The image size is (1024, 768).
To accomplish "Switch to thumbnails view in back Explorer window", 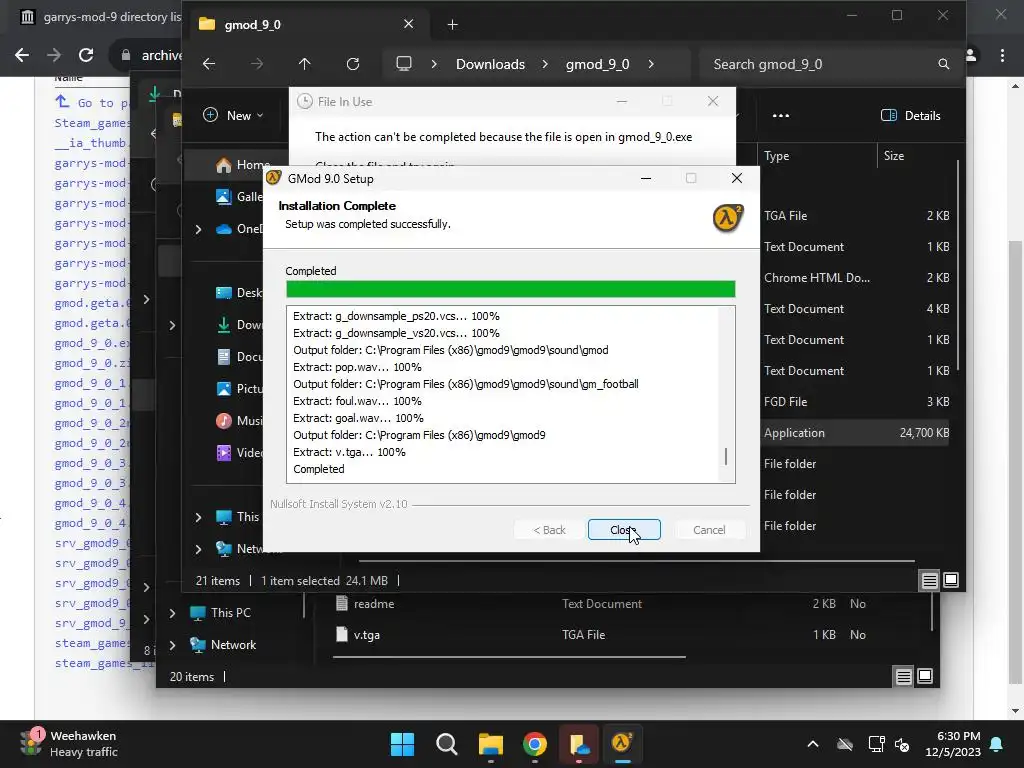I will 925,677.
